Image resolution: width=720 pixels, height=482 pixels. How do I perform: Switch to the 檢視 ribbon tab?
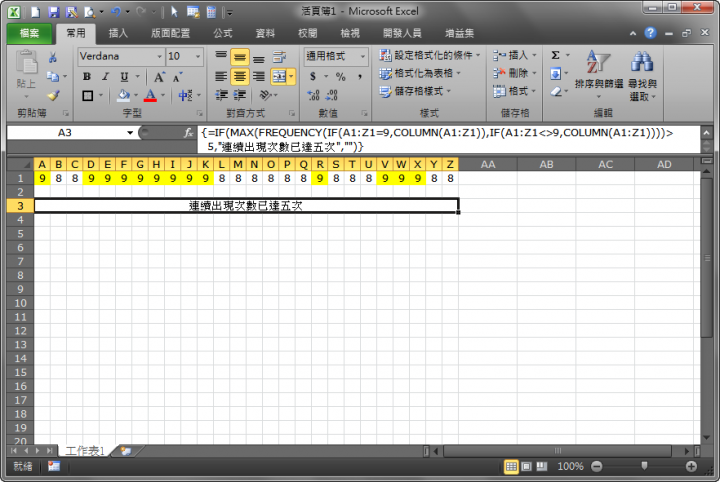pos(350,34)
